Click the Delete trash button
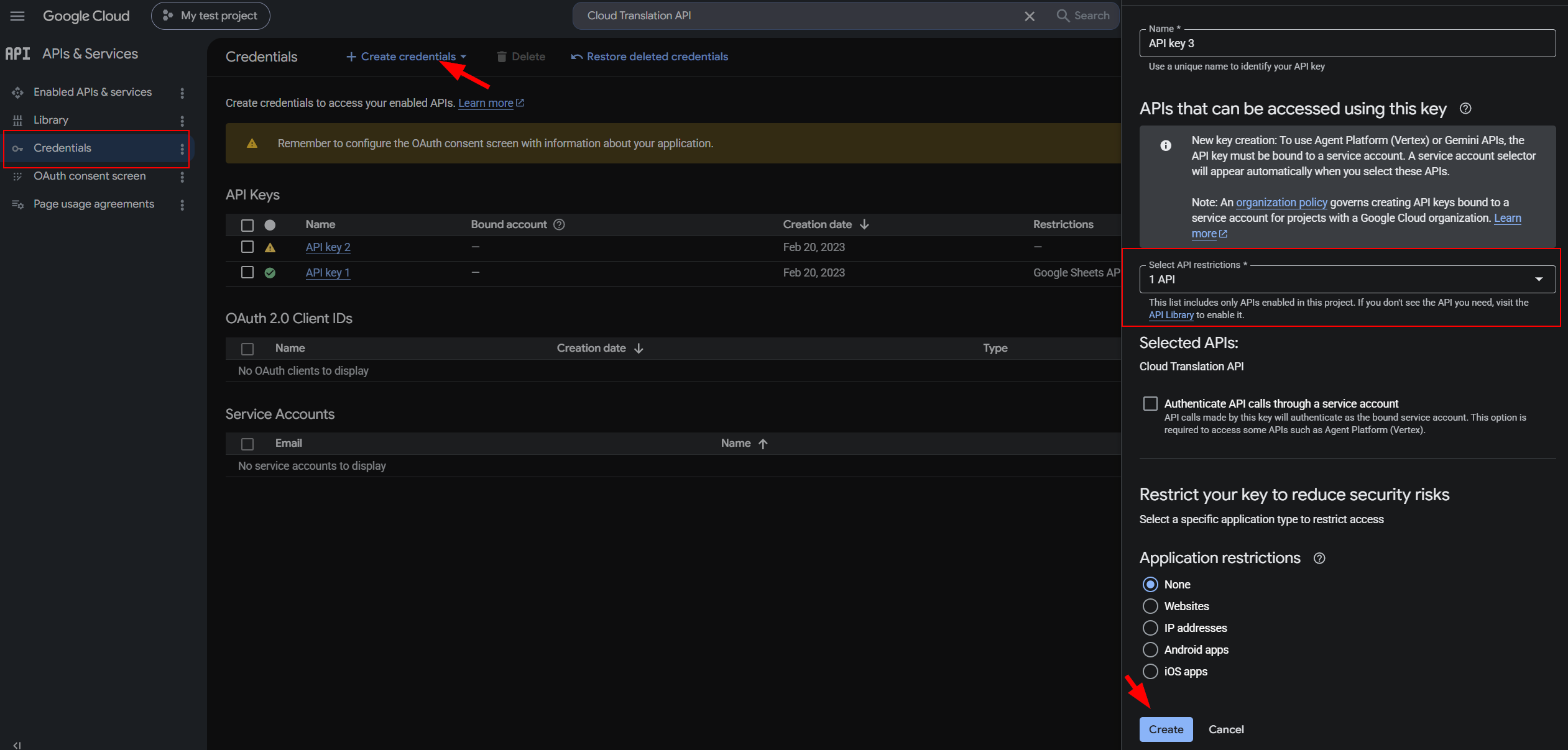 point(521,57)
